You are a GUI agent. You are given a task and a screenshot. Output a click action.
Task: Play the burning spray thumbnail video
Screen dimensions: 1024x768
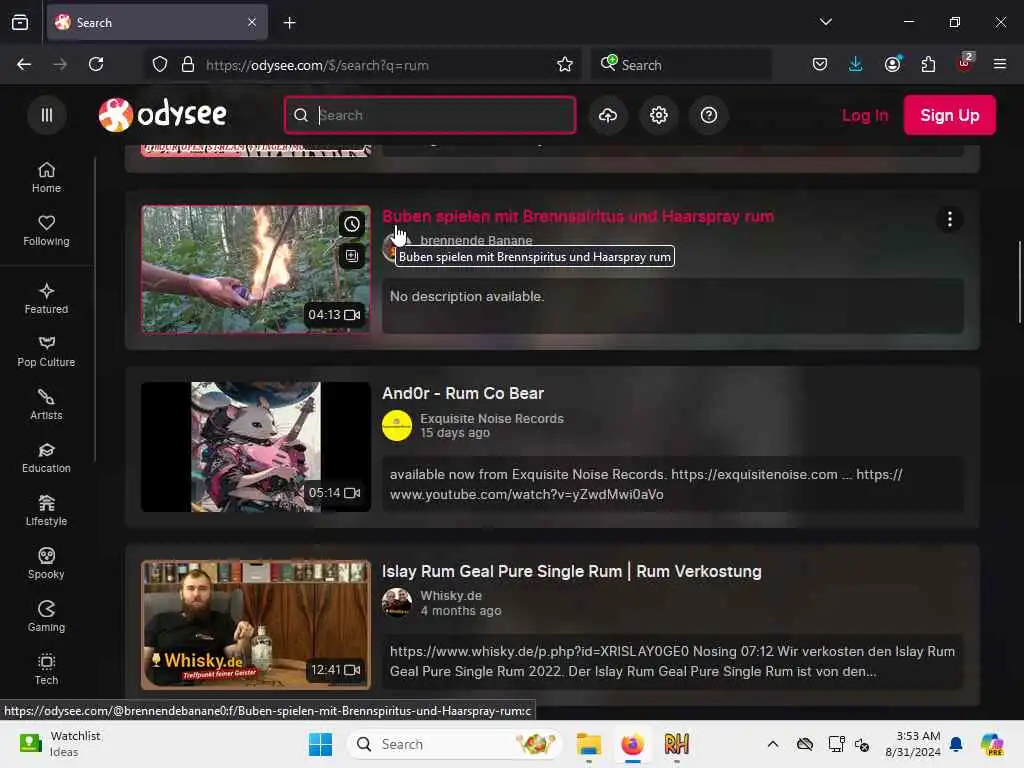tap(256, 270)
